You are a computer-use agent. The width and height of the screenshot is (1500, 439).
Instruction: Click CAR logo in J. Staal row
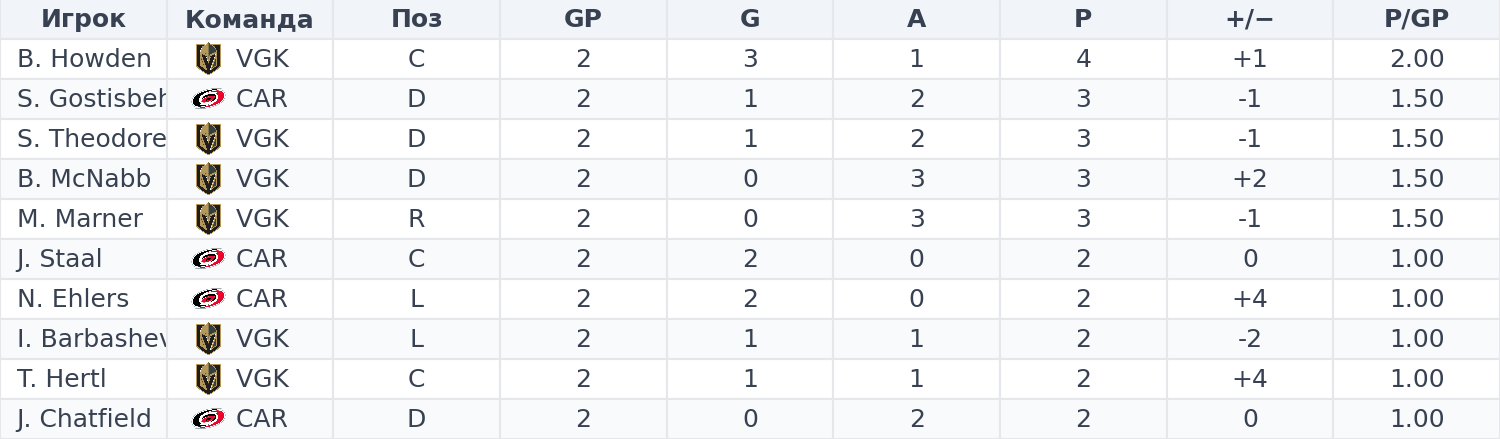[208, 259]
